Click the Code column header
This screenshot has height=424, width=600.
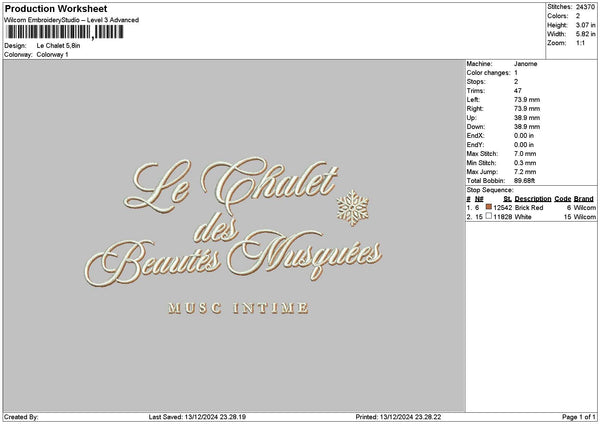562,199
